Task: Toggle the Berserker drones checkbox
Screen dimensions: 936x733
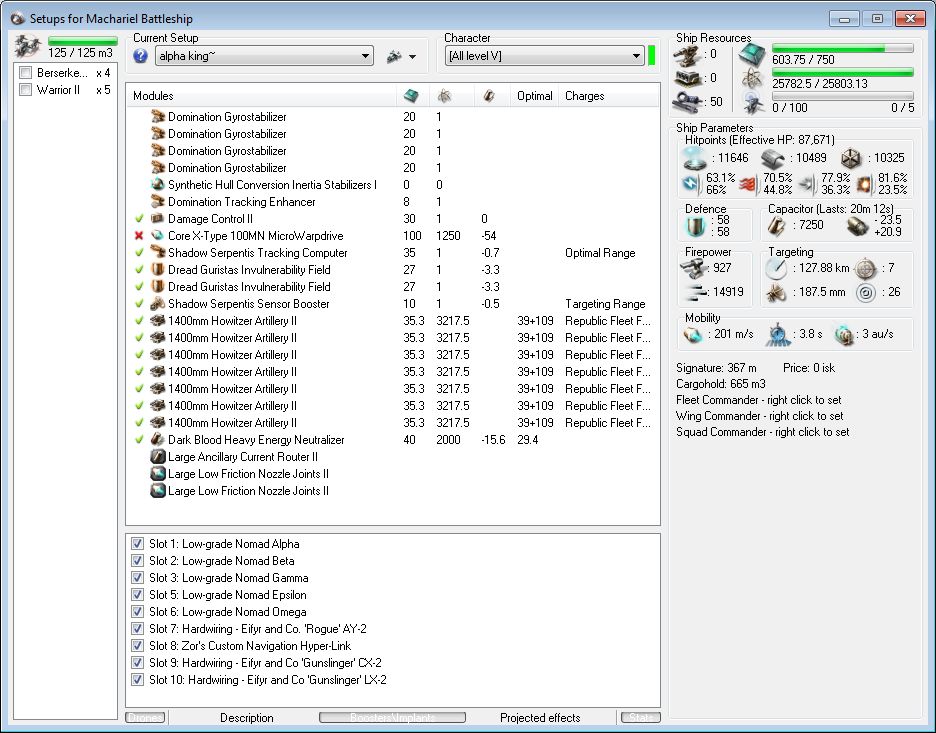Action: point(26,73)
